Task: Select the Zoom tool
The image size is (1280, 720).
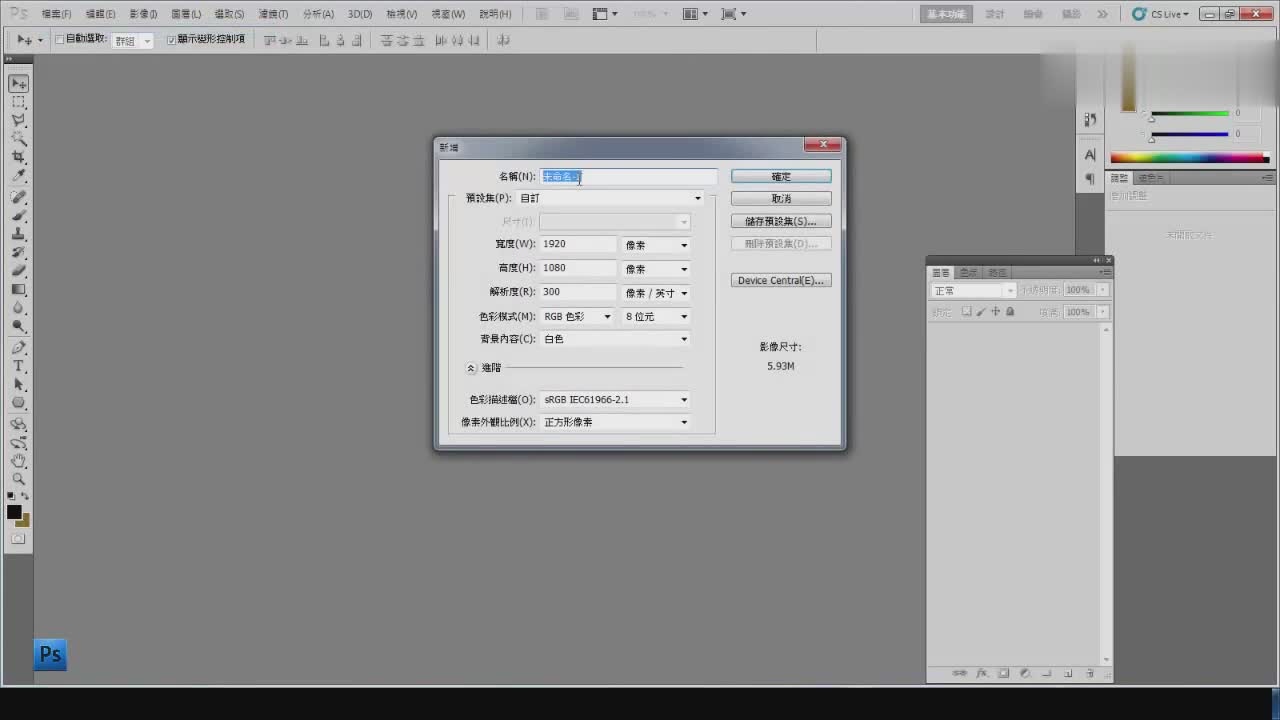Action: (x=18, y=479)
